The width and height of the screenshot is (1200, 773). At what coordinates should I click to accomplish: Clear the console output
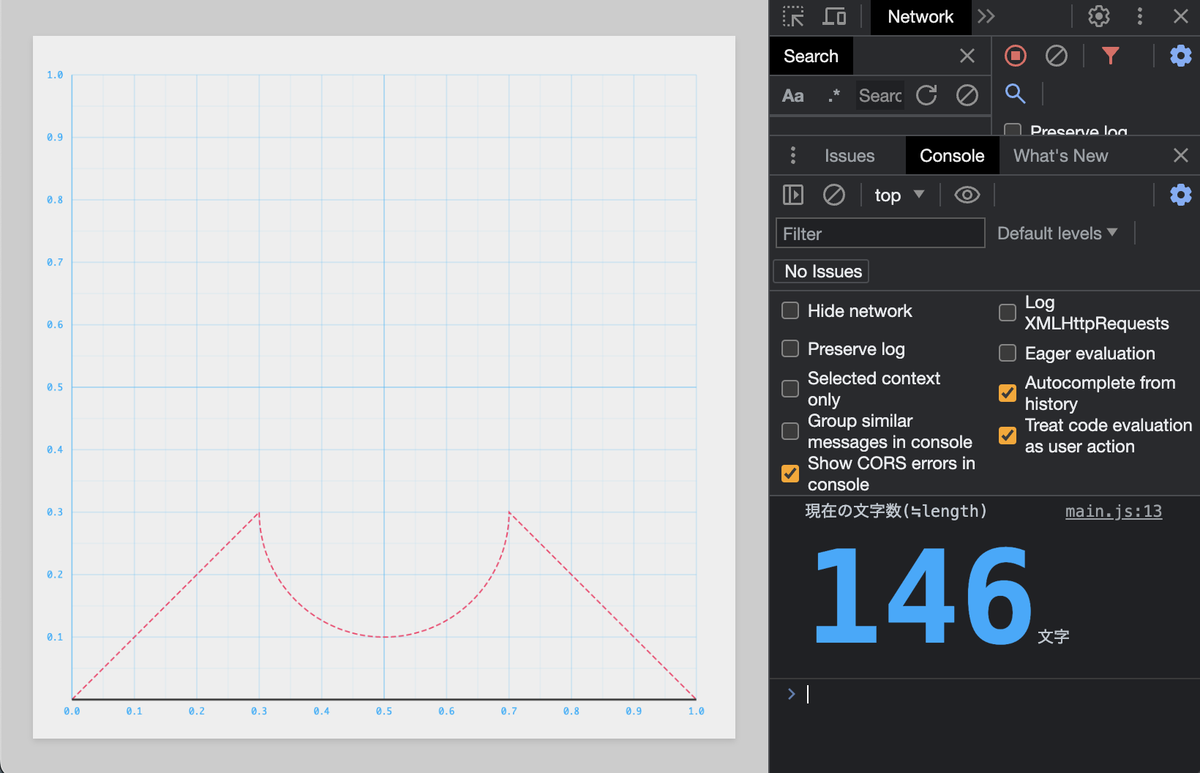(834, 195)
